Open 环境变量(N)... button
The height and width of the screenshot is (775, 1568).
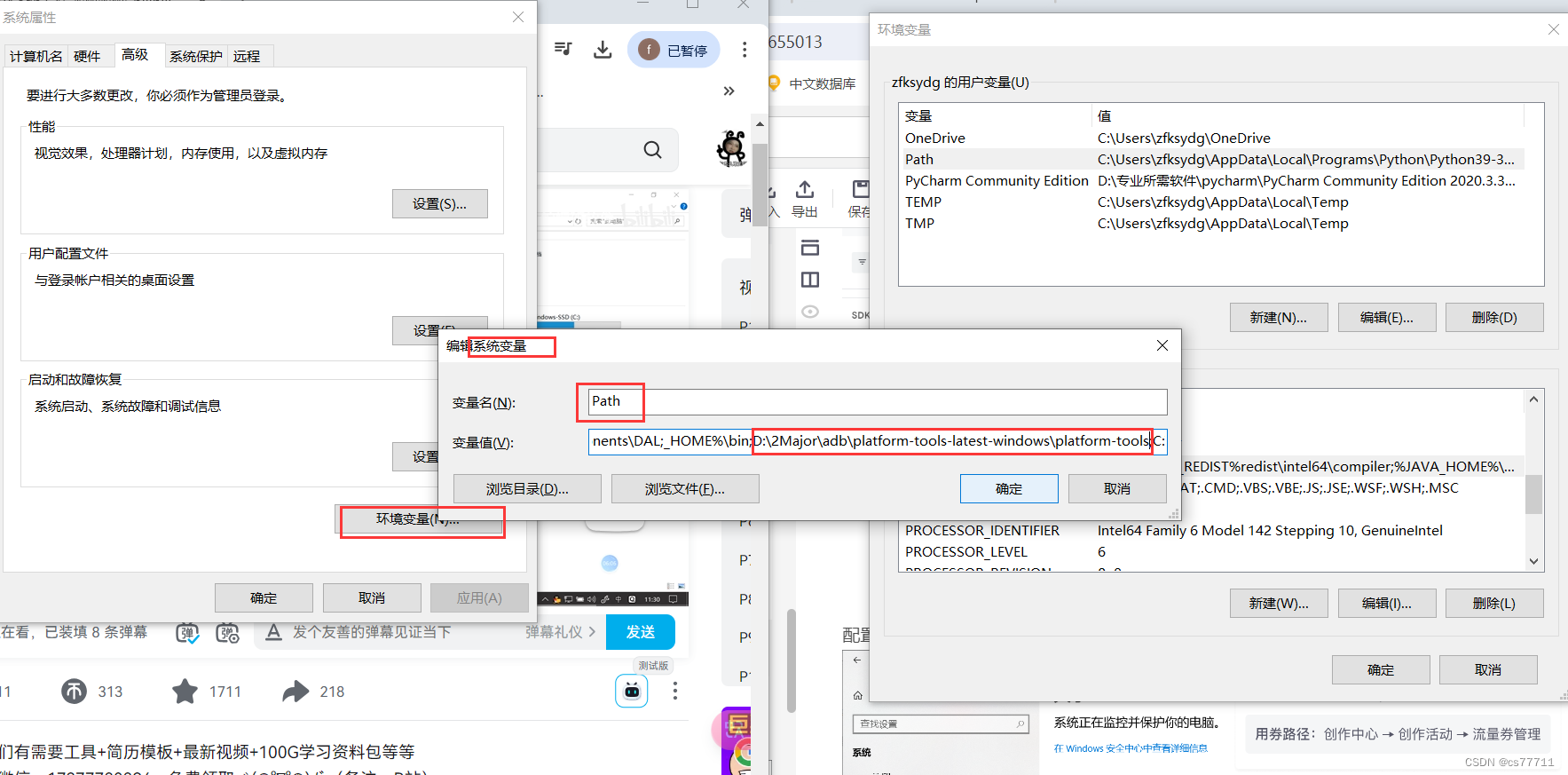pyautogui.click(x=418, y=519)
